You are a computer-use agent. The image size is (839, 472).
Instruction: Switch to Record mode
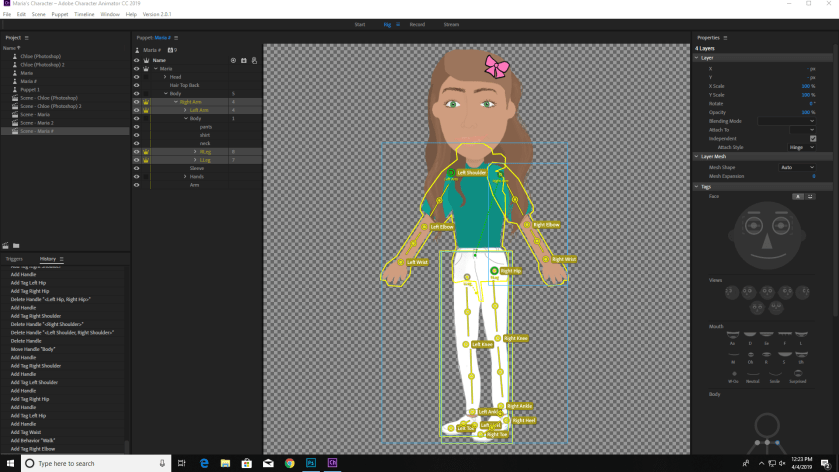tap(417, 24)
